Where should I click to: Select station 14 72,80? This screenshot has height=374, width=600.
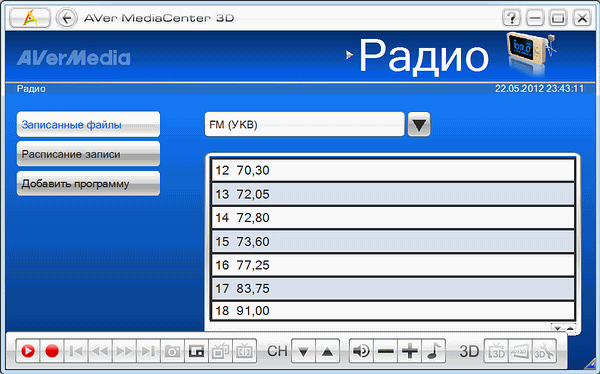click(x=393, y=218)
